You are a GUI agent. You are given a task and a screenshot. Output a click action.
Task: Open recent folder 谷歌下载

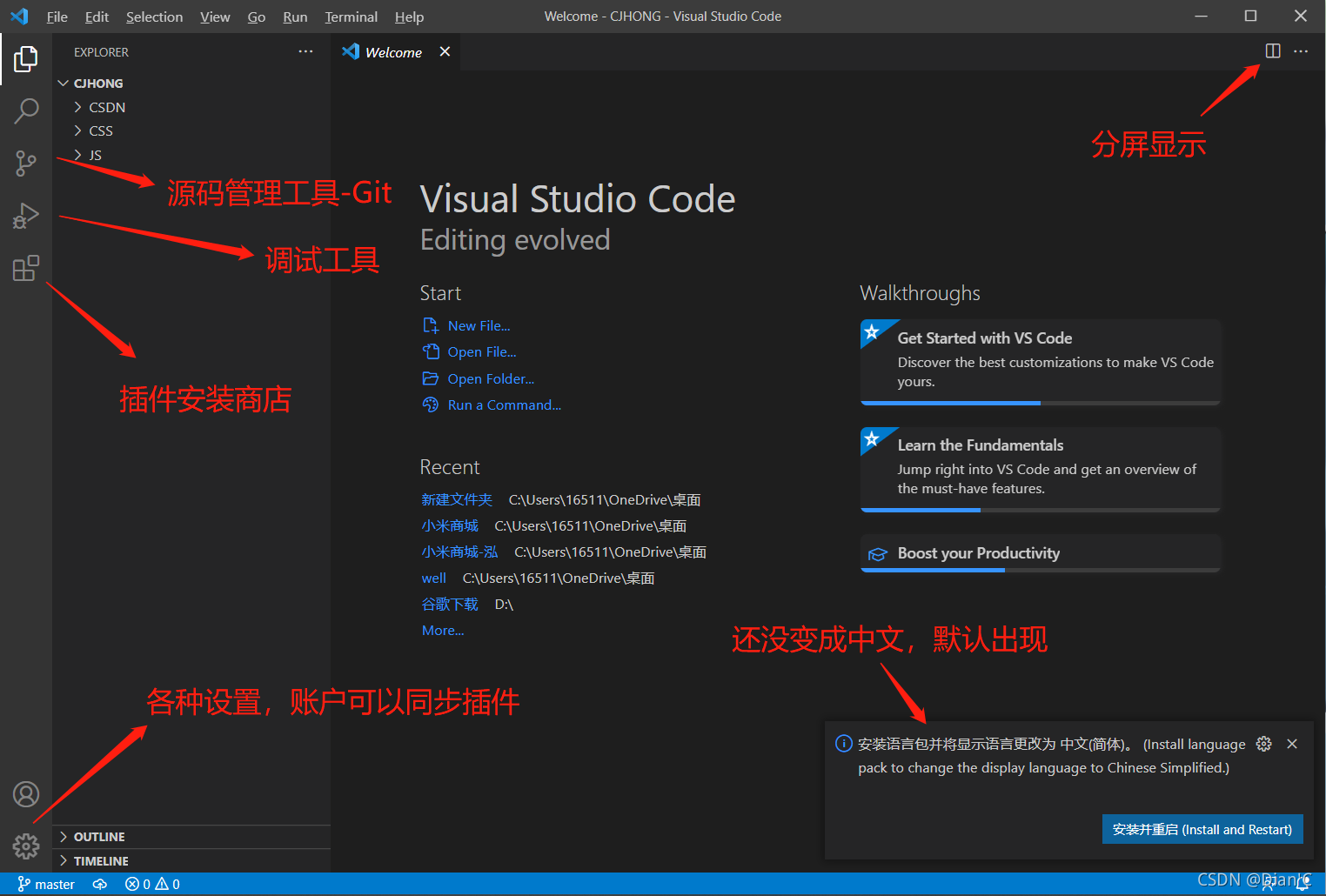click(450, 605)
